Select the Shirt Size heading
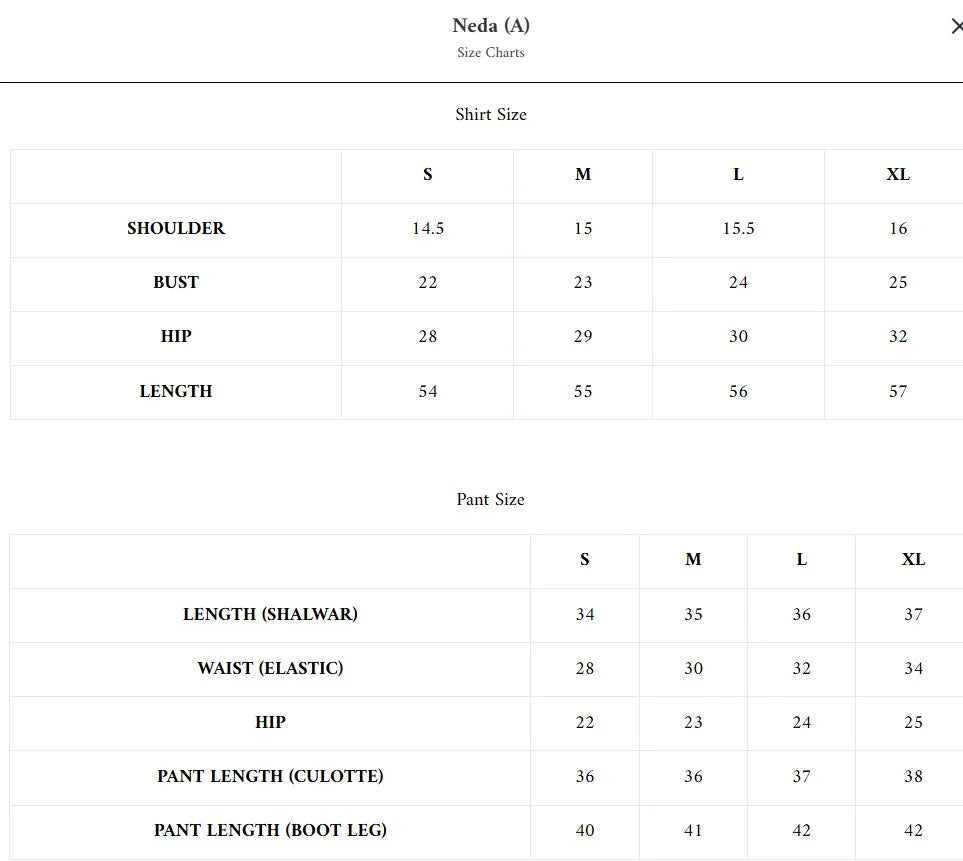 490,114
